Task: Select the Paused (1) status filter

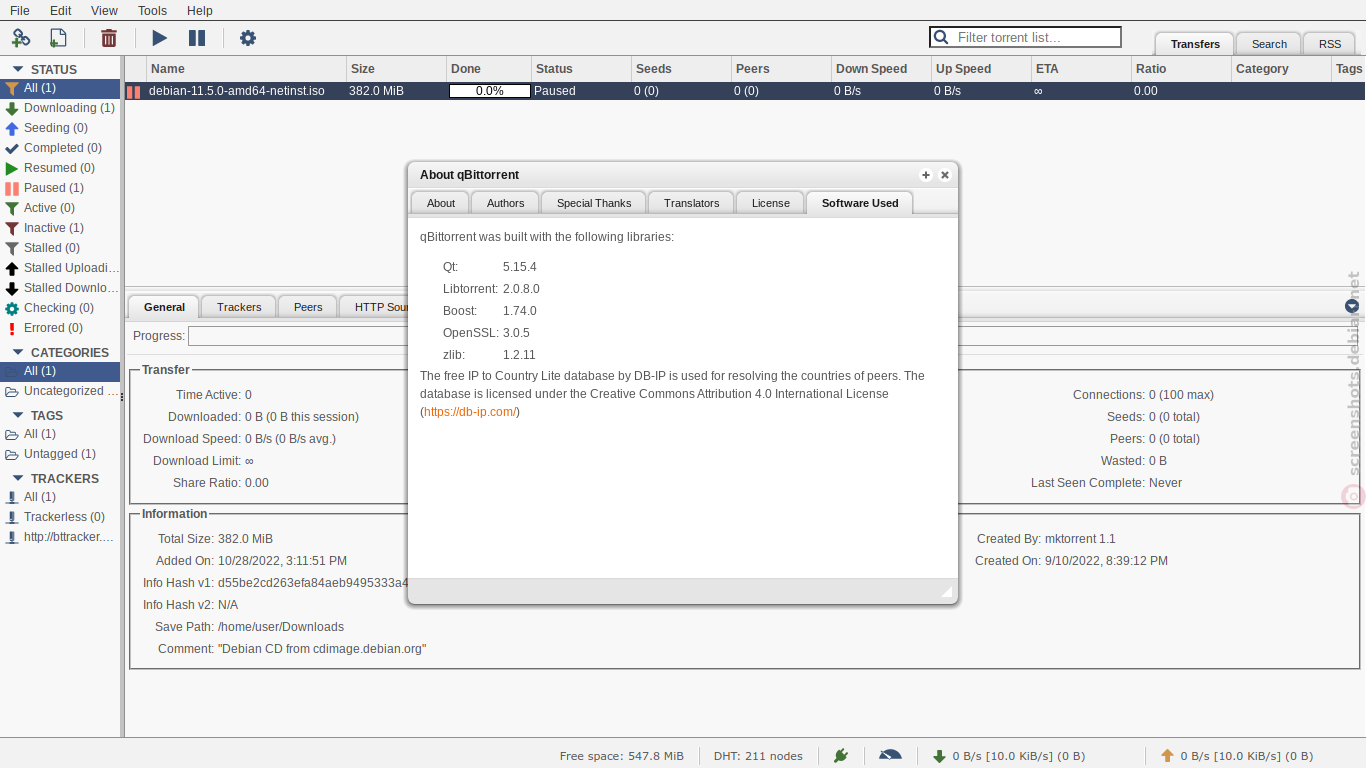Action: (60, 188)
